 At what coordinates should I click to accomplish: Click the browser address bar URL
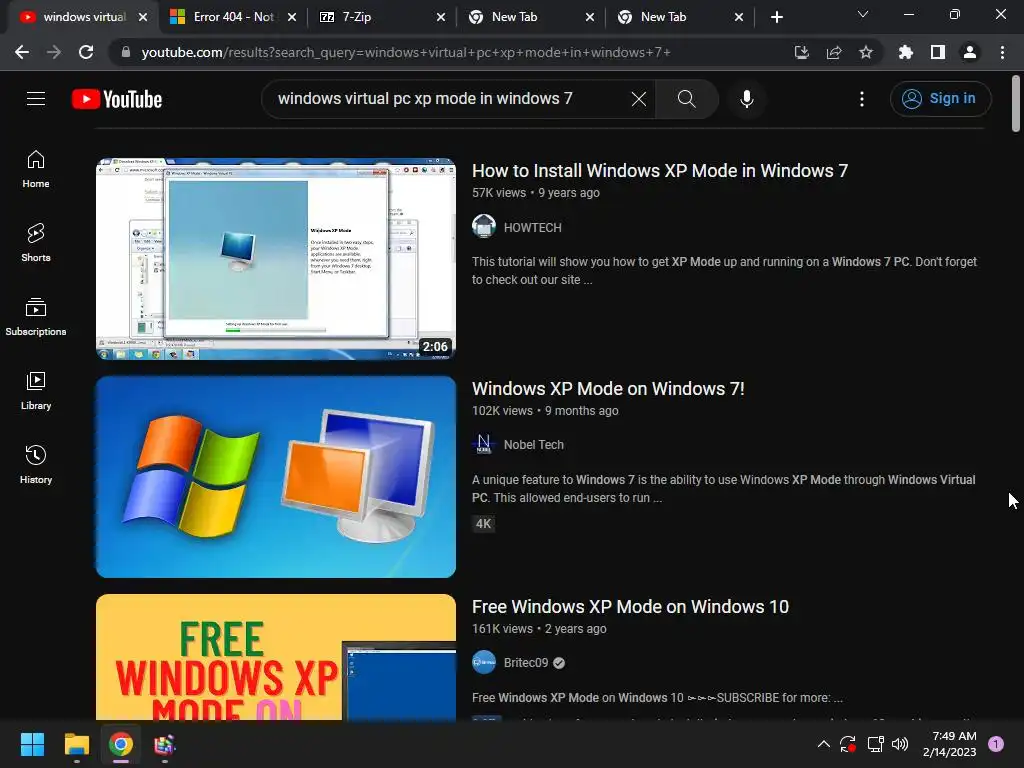[406, 52]
